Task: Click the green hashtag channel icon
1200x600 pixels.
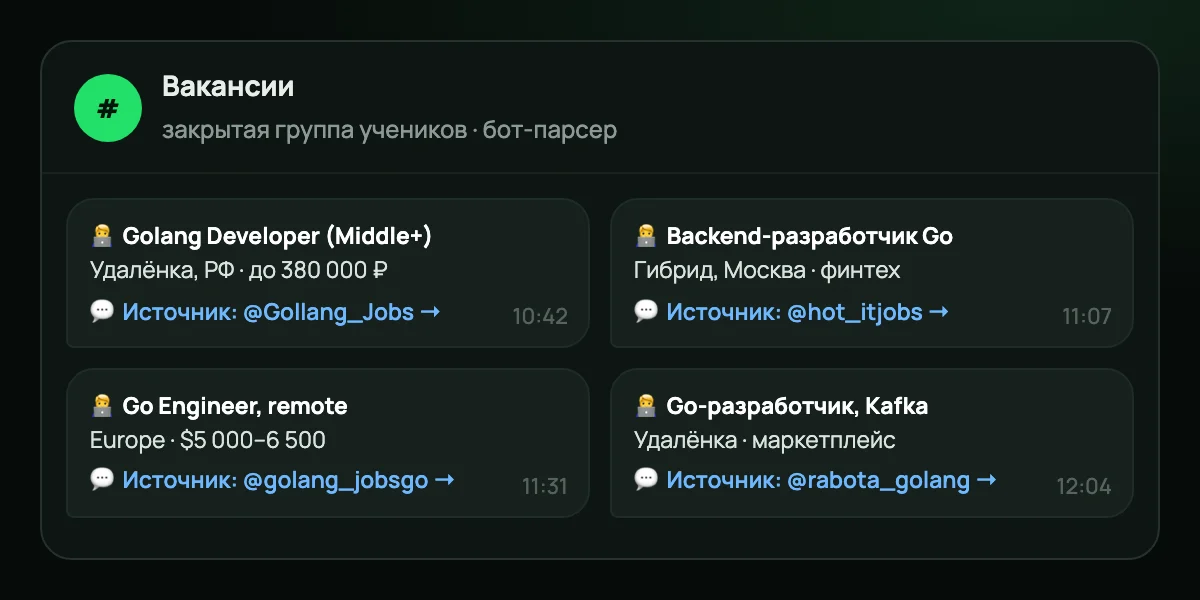Action: (x=108, y=108)
